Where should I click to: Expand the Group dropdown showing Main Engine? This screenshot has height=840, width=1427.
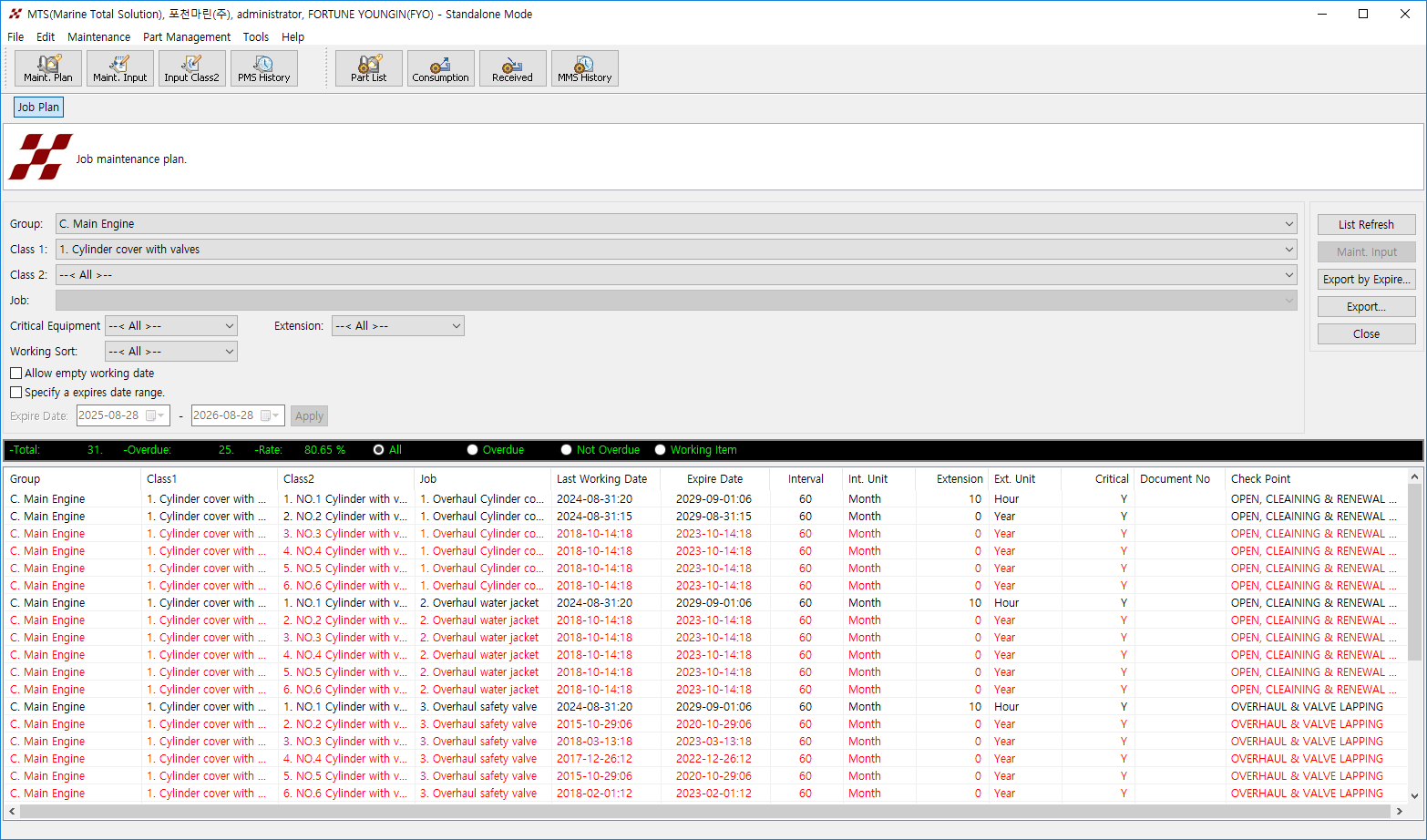coord(1288,224)
